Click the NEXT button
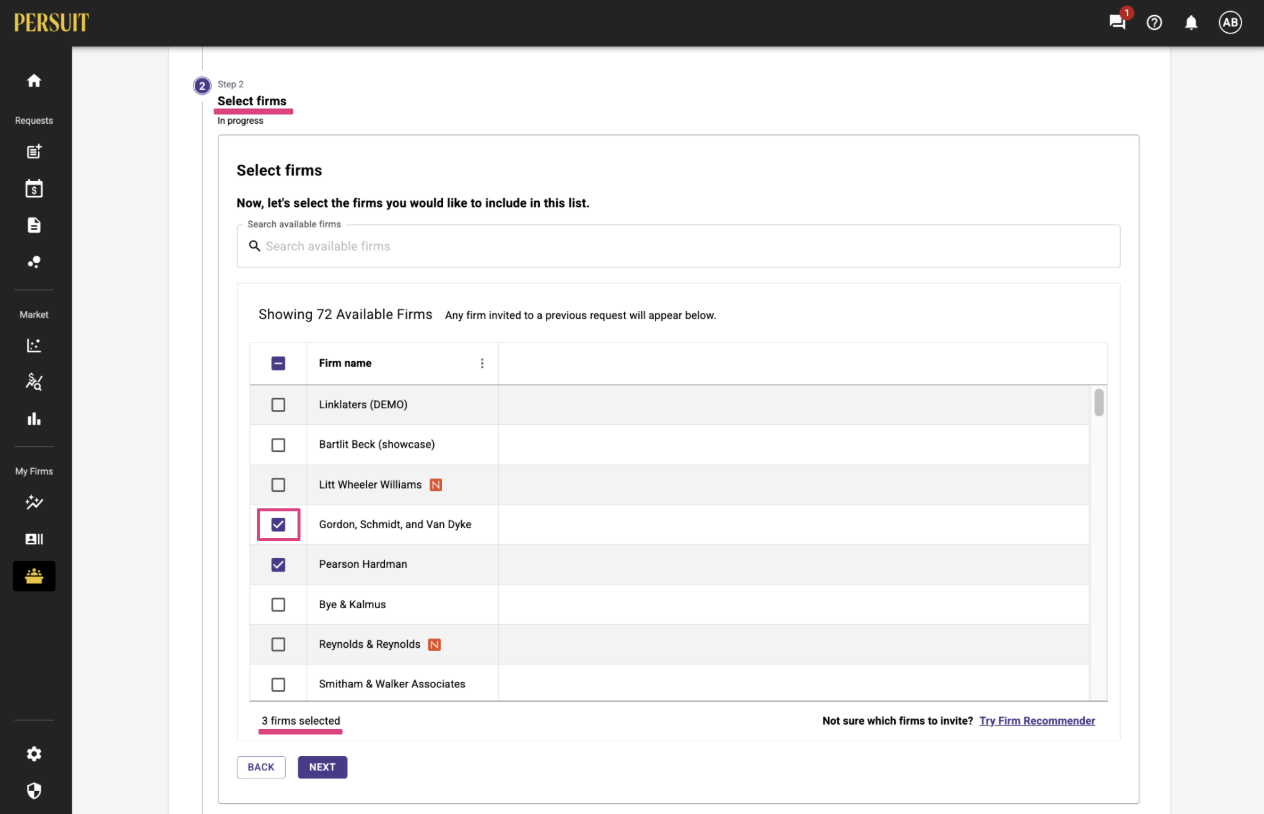The image size is (1264, 814). pos(322,767)
